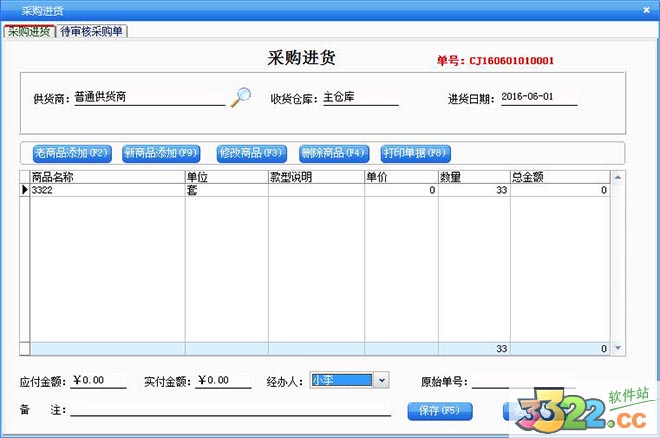The width and height of the screenshot is (660, 438).
Task: Open the 经办人 dropdown arrow
Action: 381,380
